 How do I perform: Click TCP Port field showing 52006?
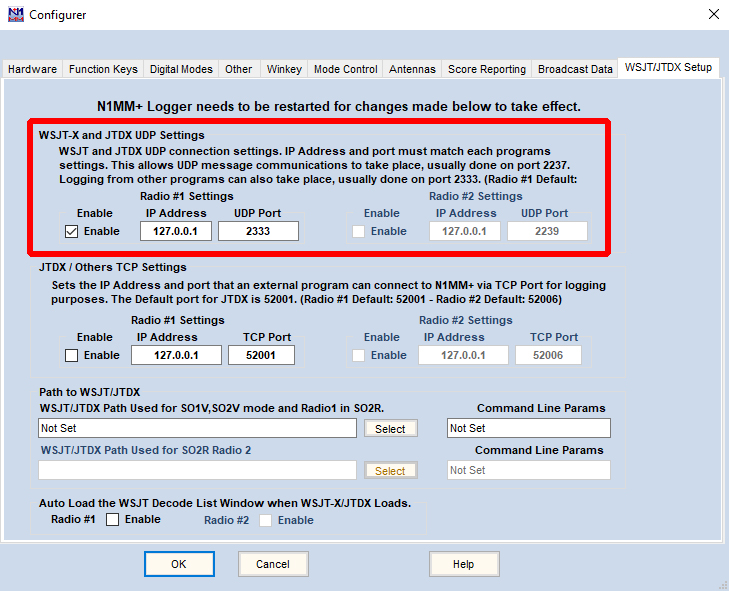548,355
